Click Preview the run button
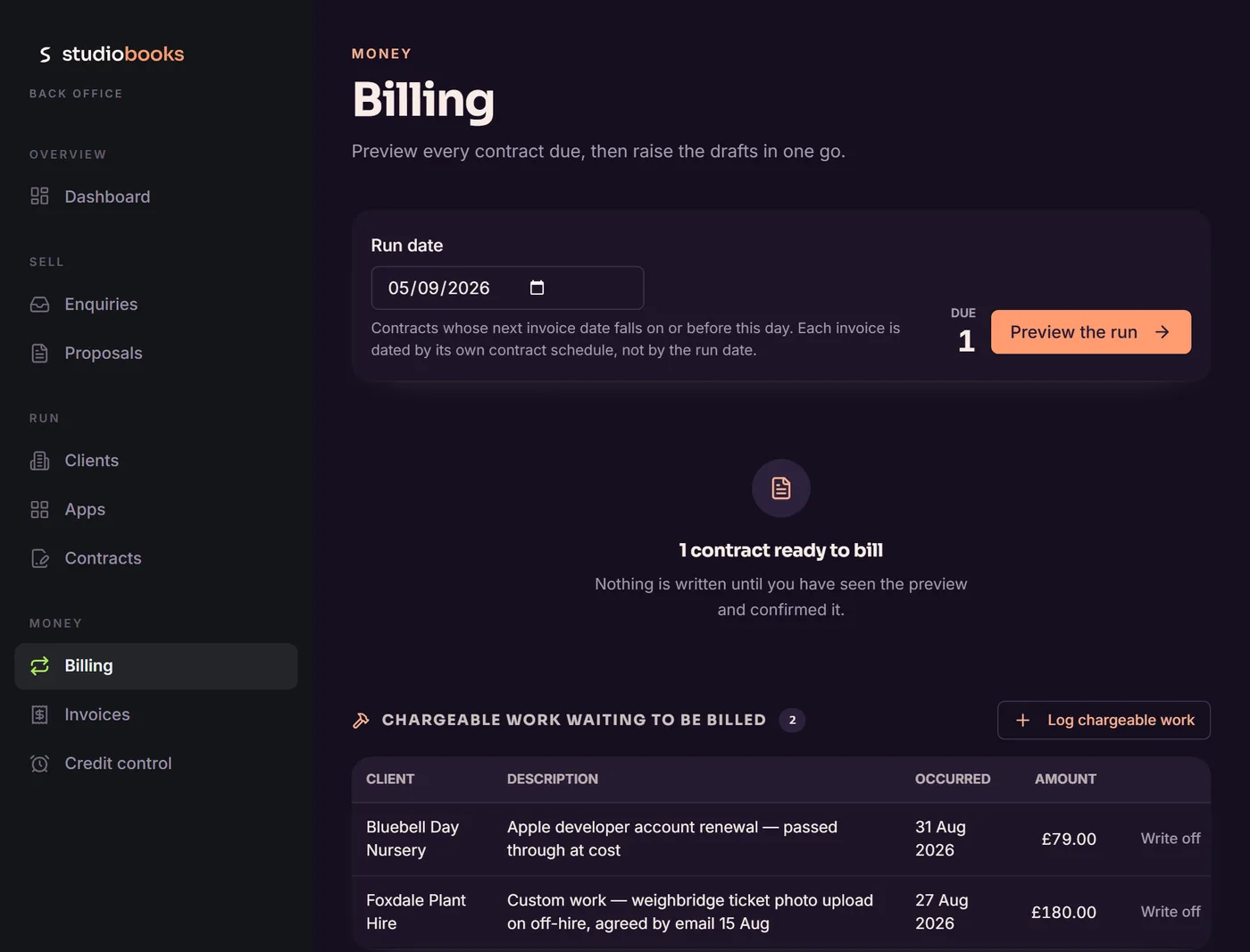1250x952 pixels. click(1090, 332)
